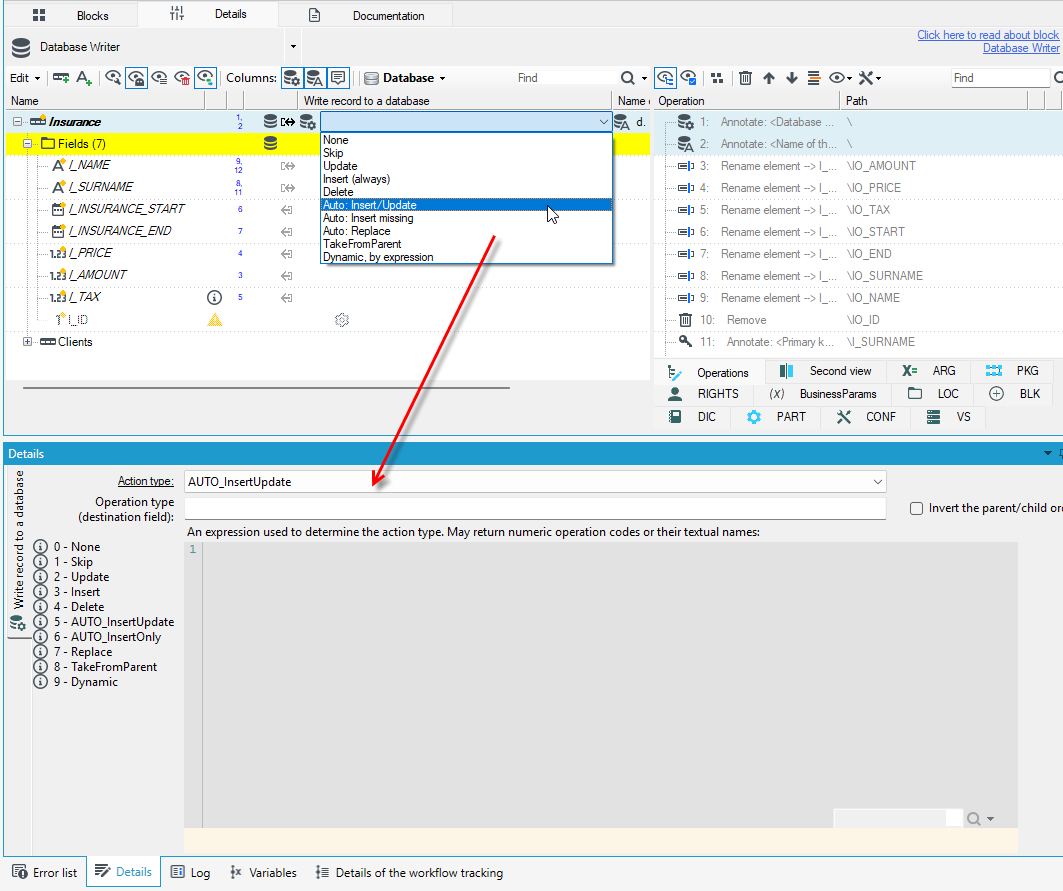Move operation up with the up arrow

[x=769, y=78]
